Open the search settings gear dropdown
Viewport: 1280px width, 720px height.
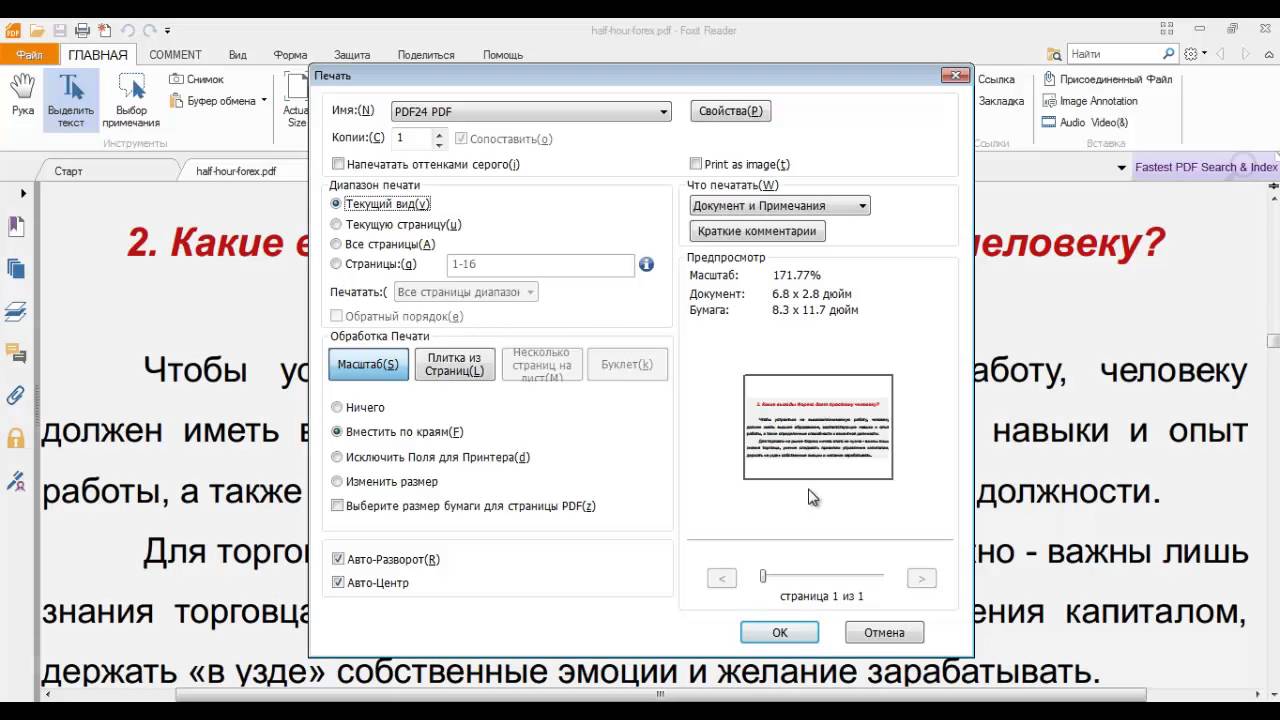[x=1196, y=54]
